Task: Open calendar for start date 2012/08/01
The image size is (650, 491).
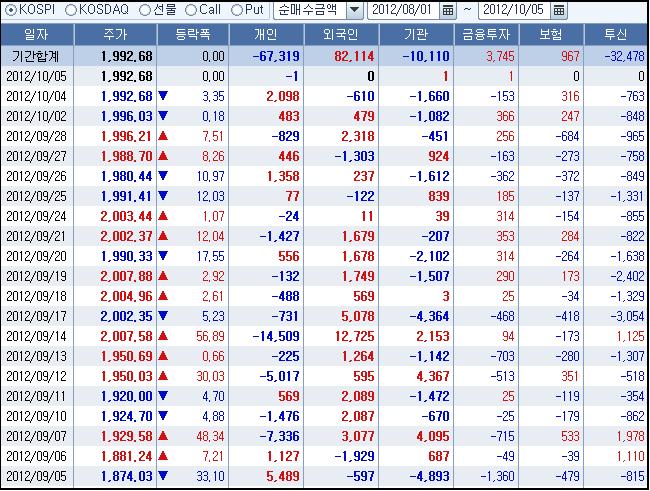Action: [448, 10]
